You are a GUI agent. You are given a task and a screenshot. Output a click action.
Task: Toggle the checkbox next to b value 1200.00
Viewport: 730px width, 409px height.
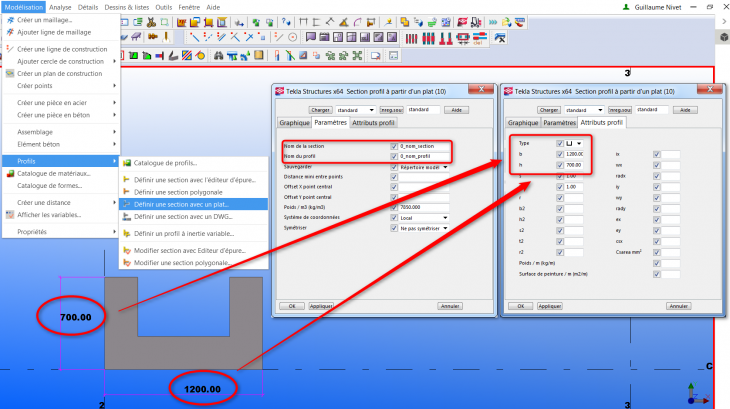559,155
